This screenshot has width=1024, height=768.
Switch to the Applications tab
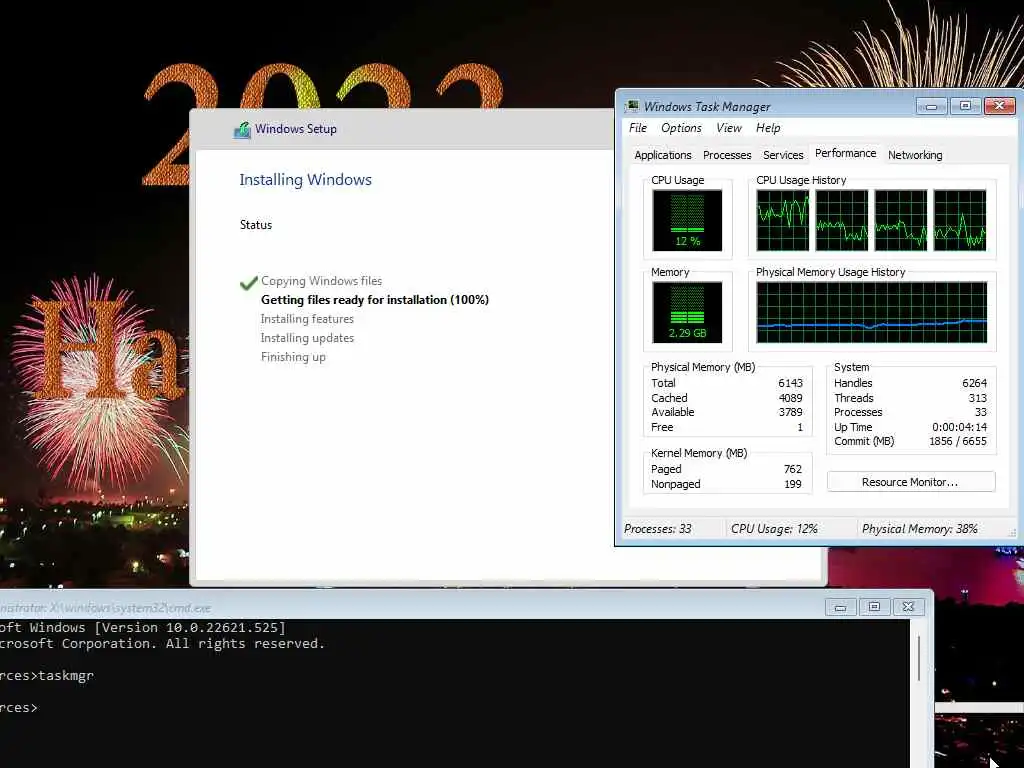pyautogui.click(x=663, y=155)
